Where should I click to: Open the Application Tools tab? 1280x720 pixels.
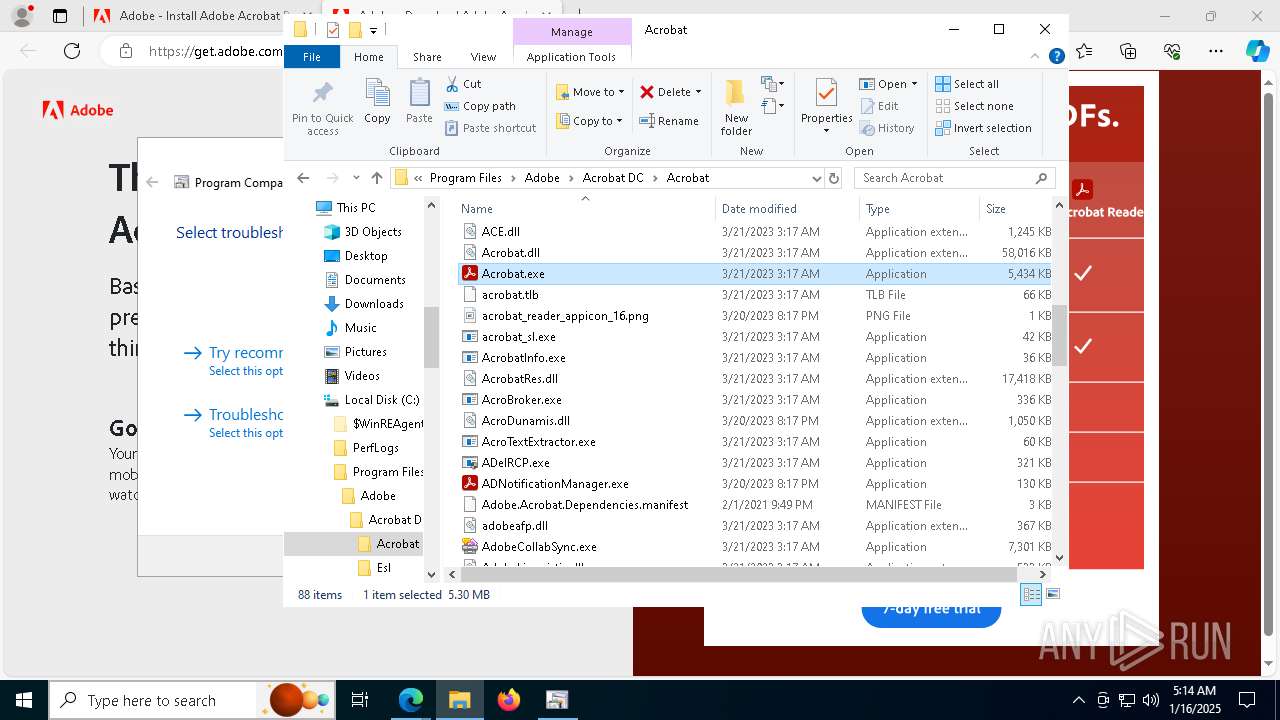pos(571,57)
